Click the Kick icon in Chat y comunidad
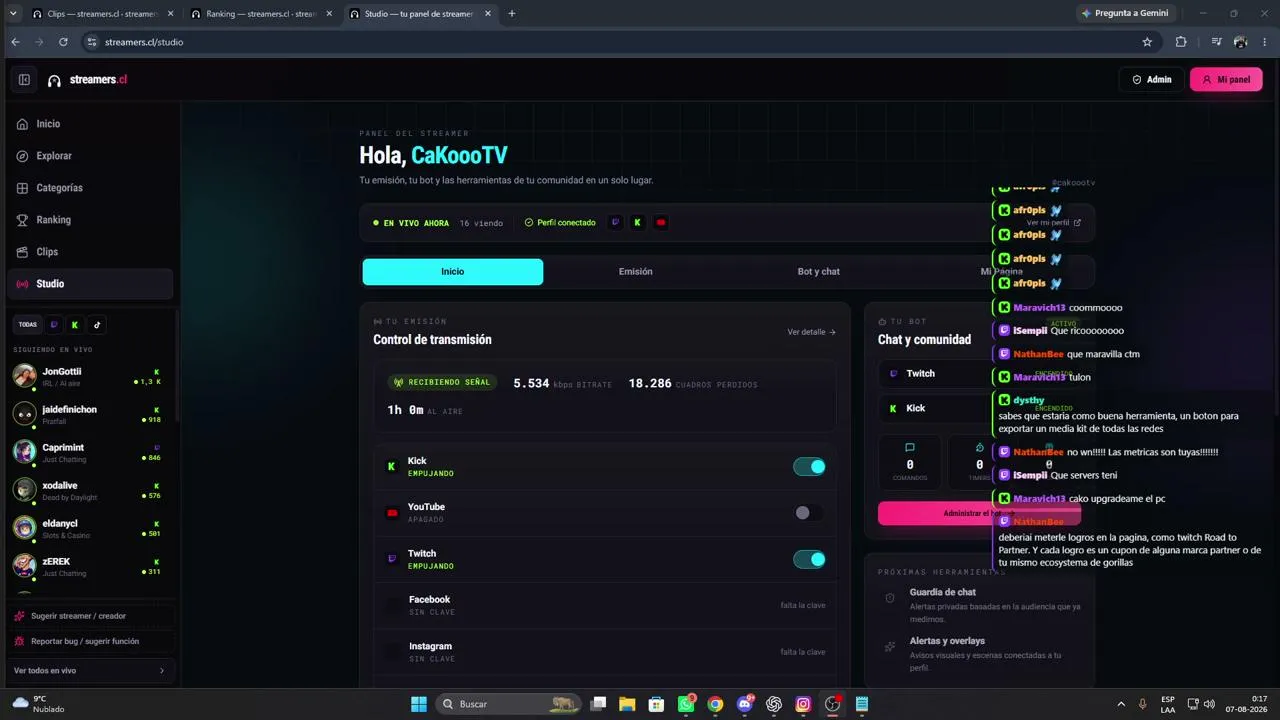The width and height of the screenshot is (1280, 720). (893, 409)
